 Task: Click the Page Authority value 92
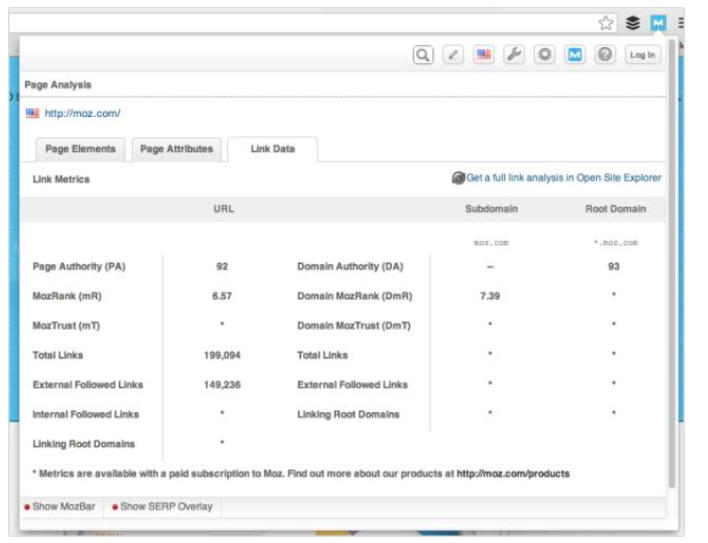click(x=222, y=266)
